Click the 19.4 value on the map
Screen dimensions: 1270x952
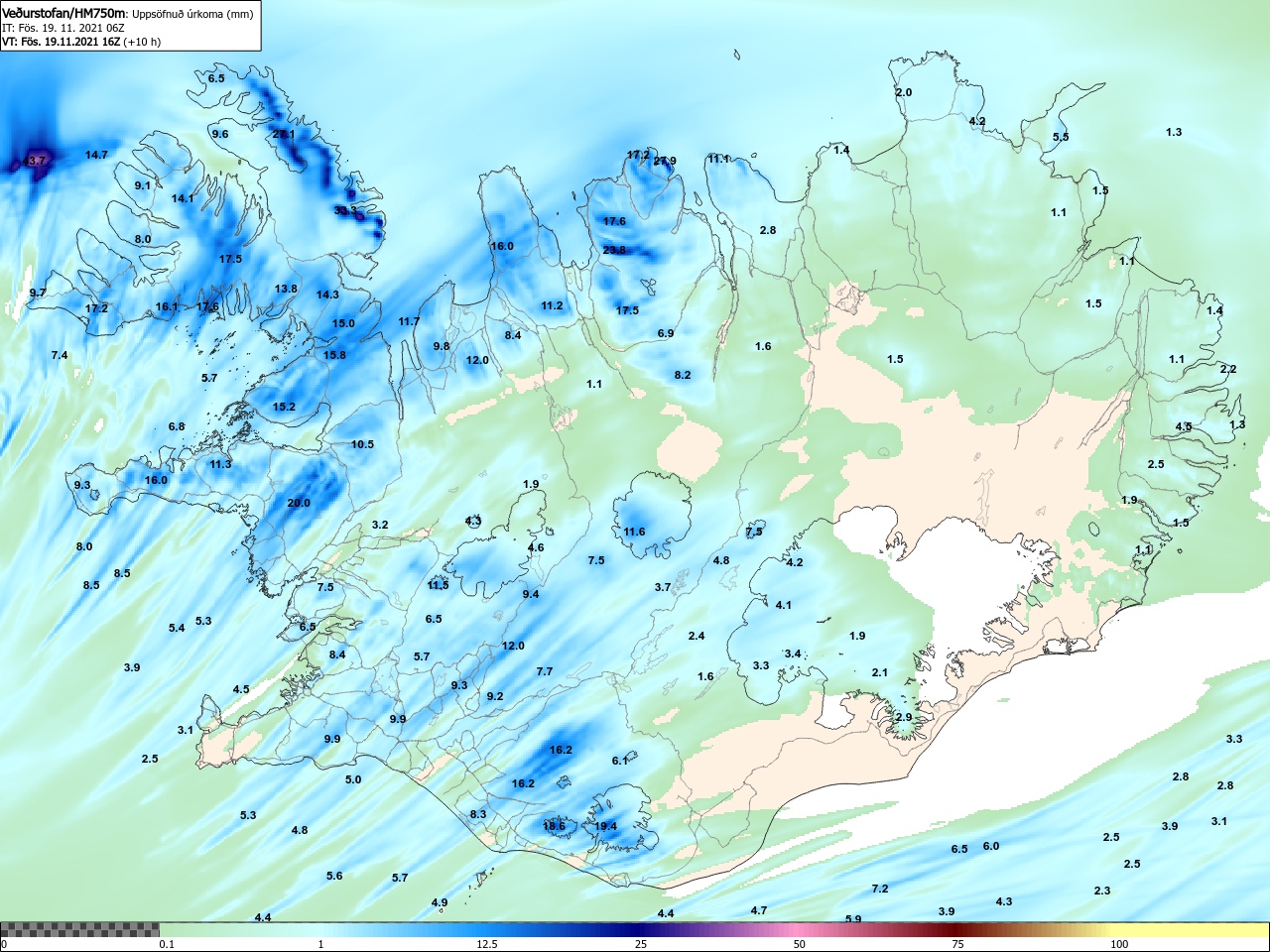[x=605, y=826]
